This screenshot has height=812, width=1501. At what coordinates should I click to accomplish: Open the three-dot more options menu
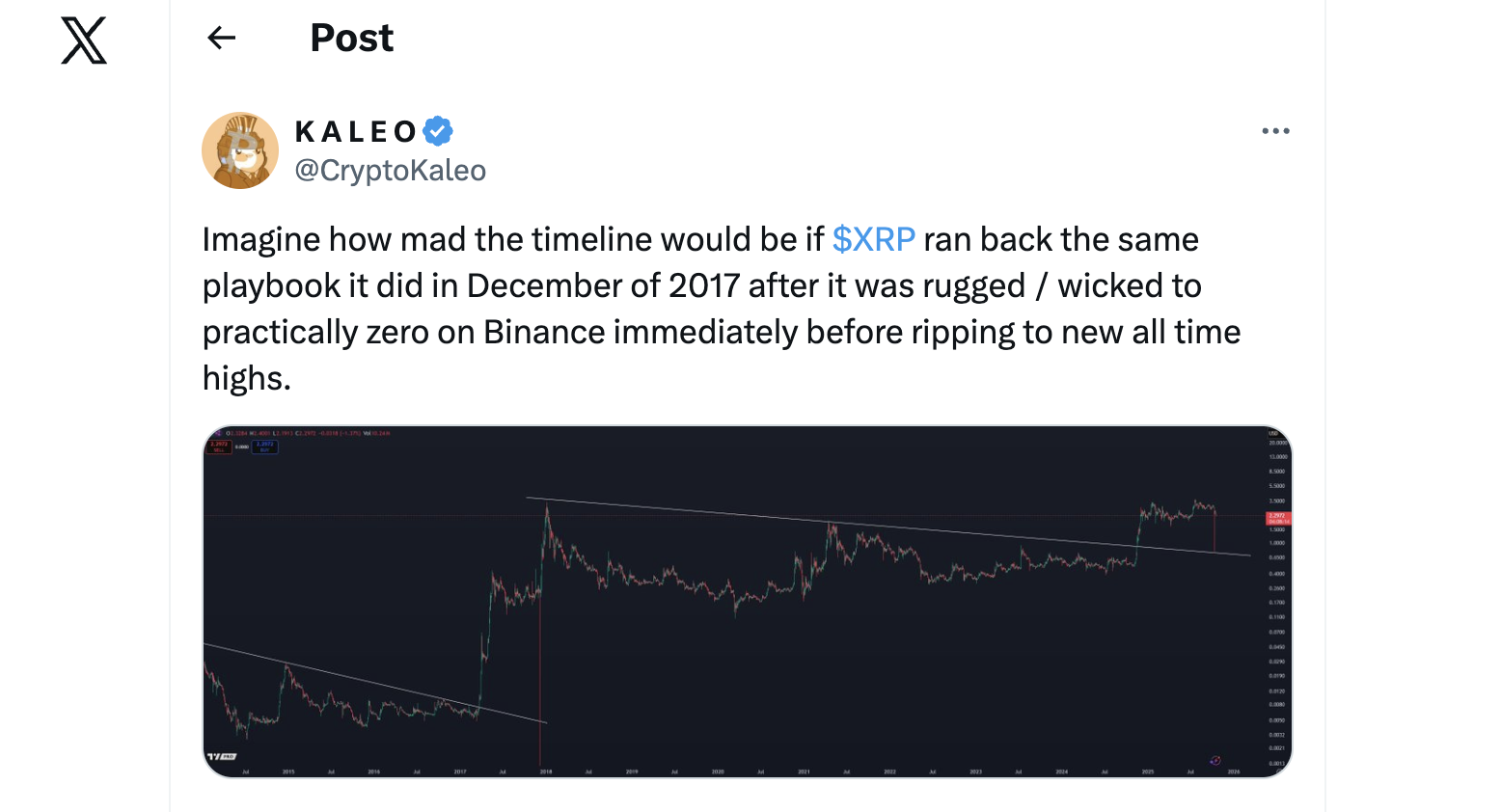coord(1275,131)
